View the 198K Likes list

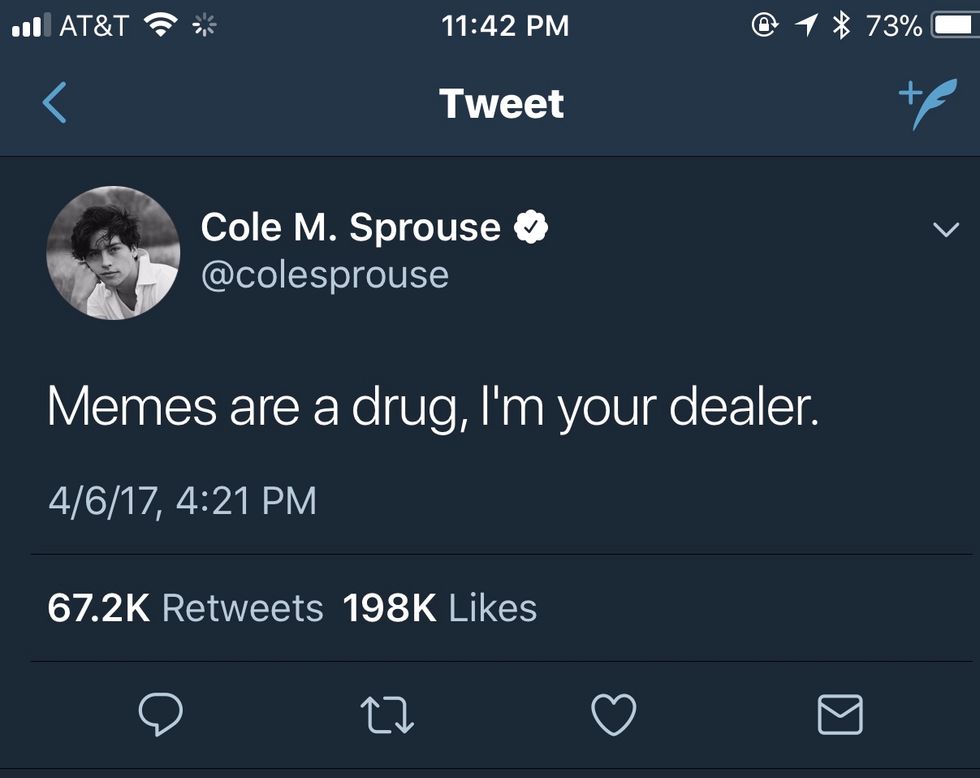click(x=440, y=608)
